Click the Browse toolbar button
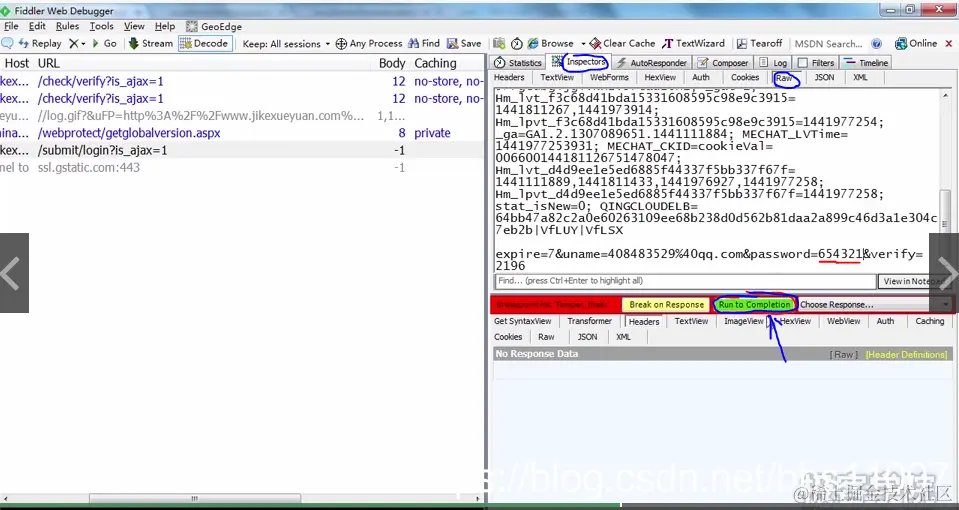Image resolution: width=959 pixels, height=510 pixels. (x=550, y=43)
